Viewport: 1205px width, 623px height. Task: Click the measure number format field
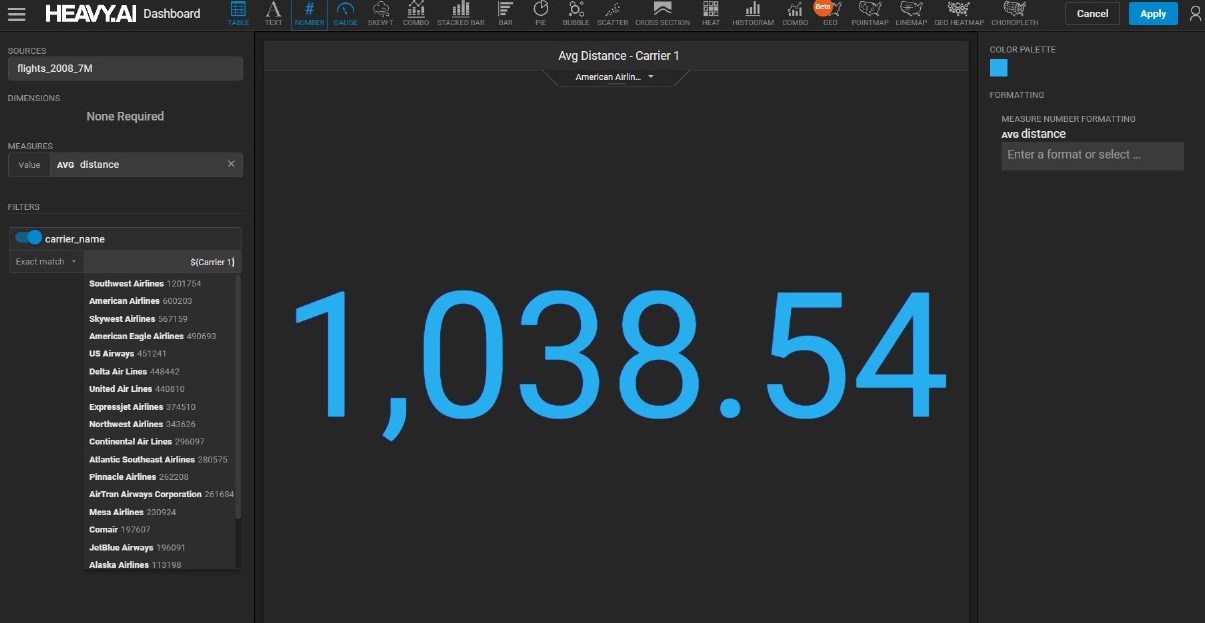click(1092, 155)
